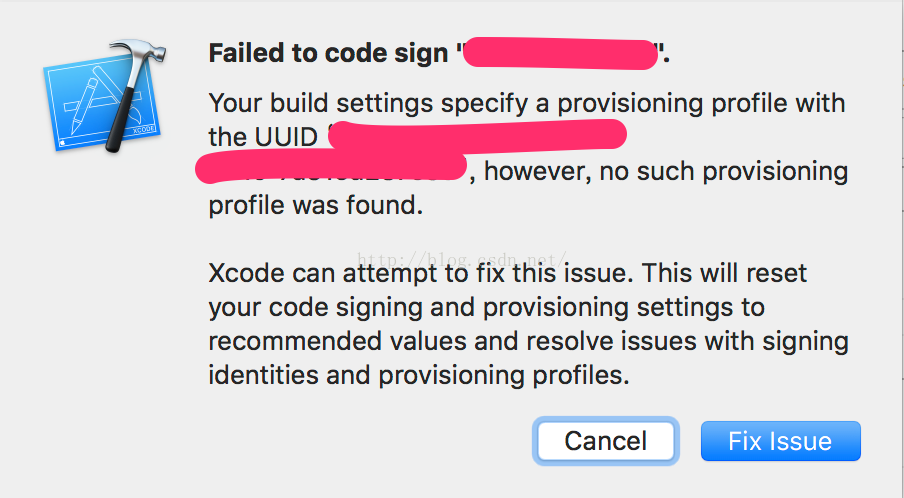This screenshot has width=904, height=498.
Task: Click "Xcode can attempt to fix" sentence
Action: [507, 273]
